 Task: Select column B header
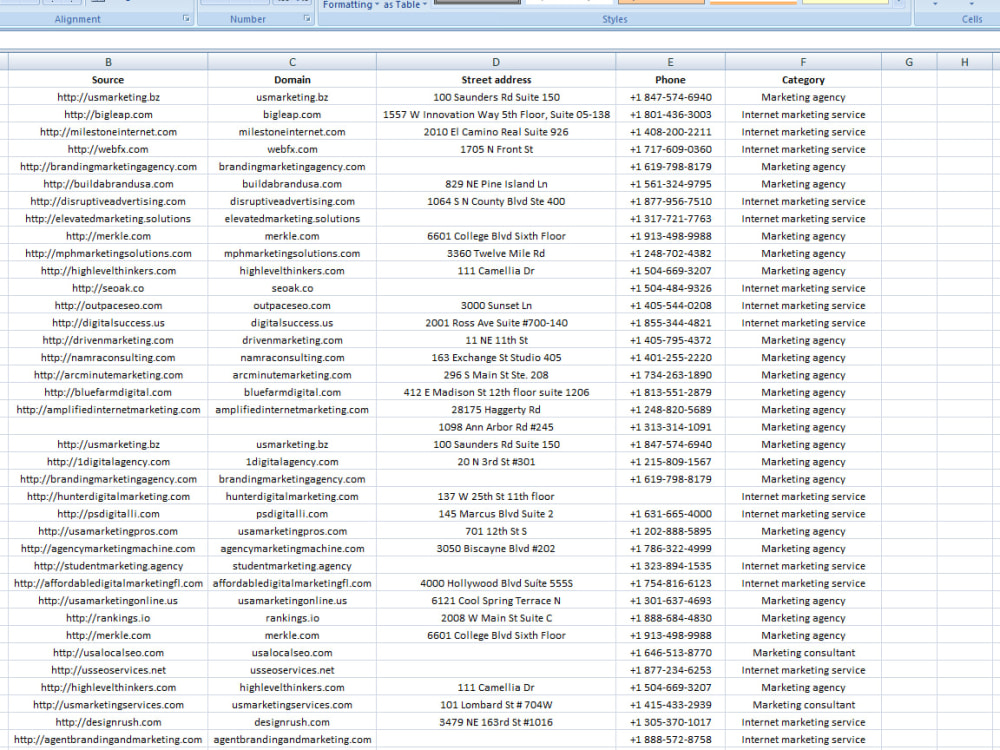click(x=108, y=62)
